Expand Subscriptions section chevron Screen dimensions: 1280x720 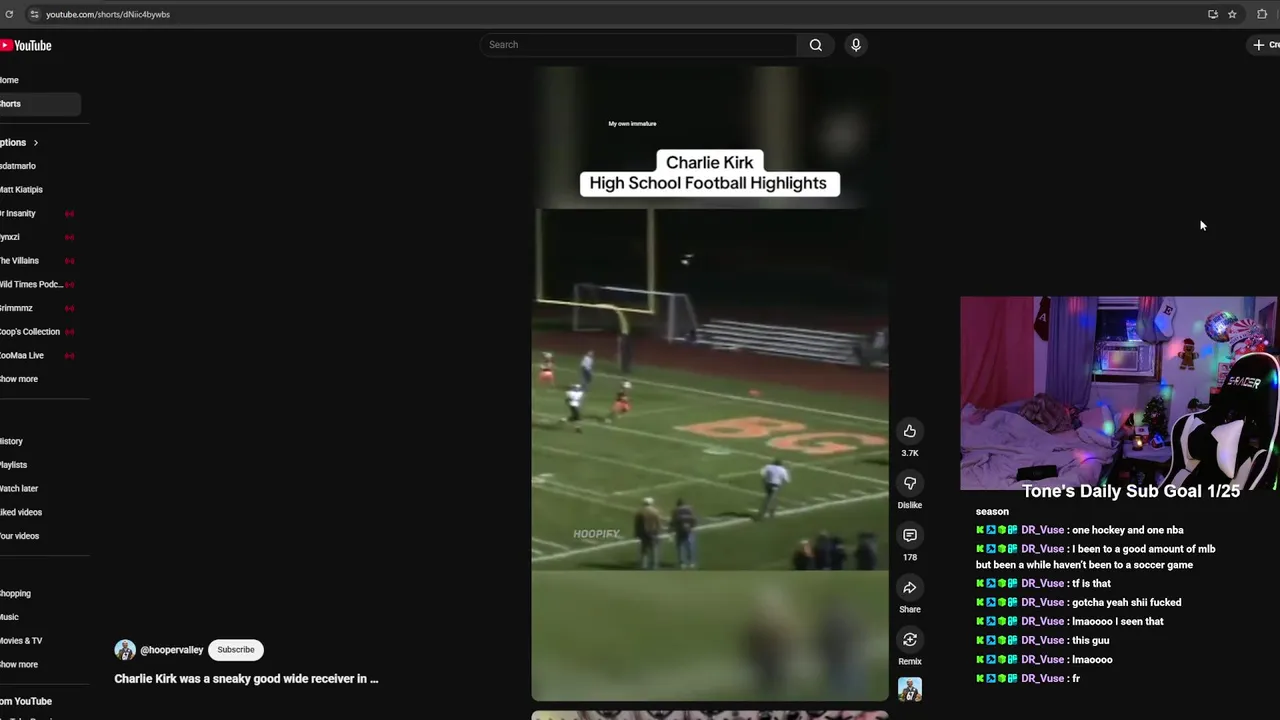click(35, 143)
